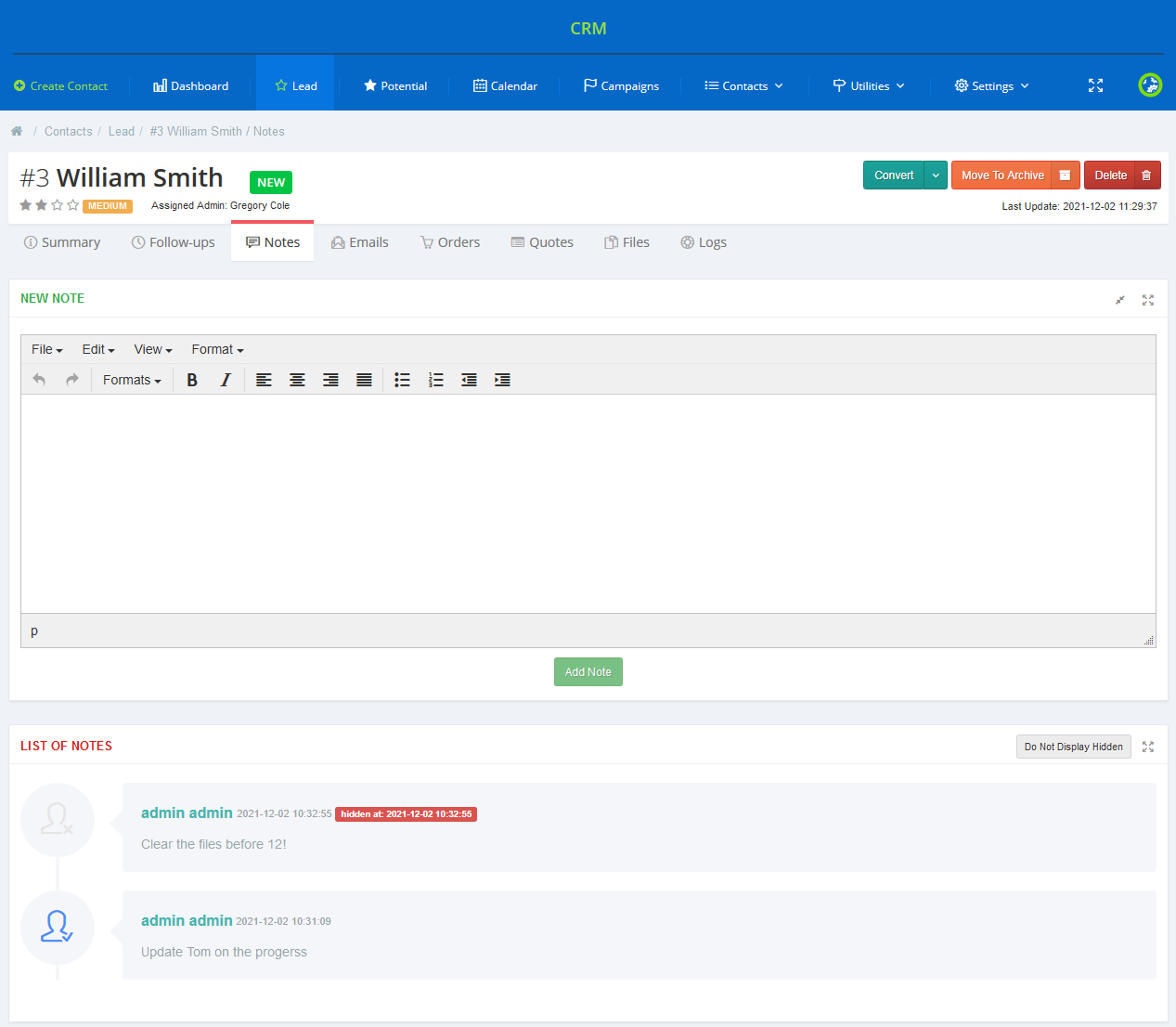Expand New Note panel to fullscreen

1148,300
